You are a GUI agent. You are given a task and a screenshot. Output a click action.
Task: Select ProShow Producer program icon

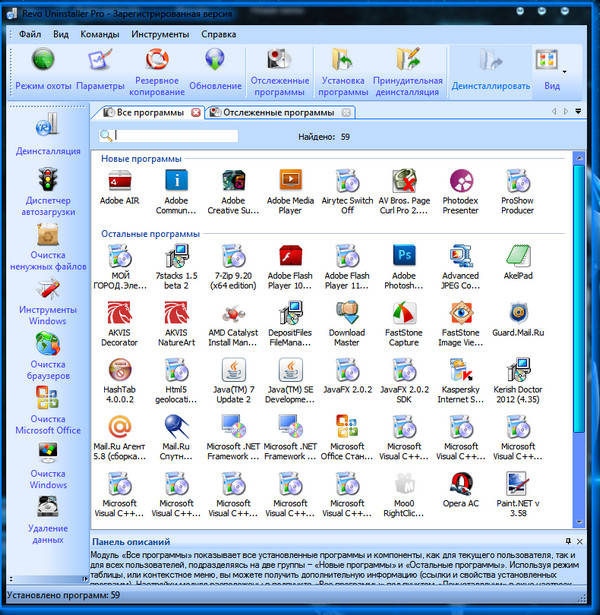click(518, 192)
